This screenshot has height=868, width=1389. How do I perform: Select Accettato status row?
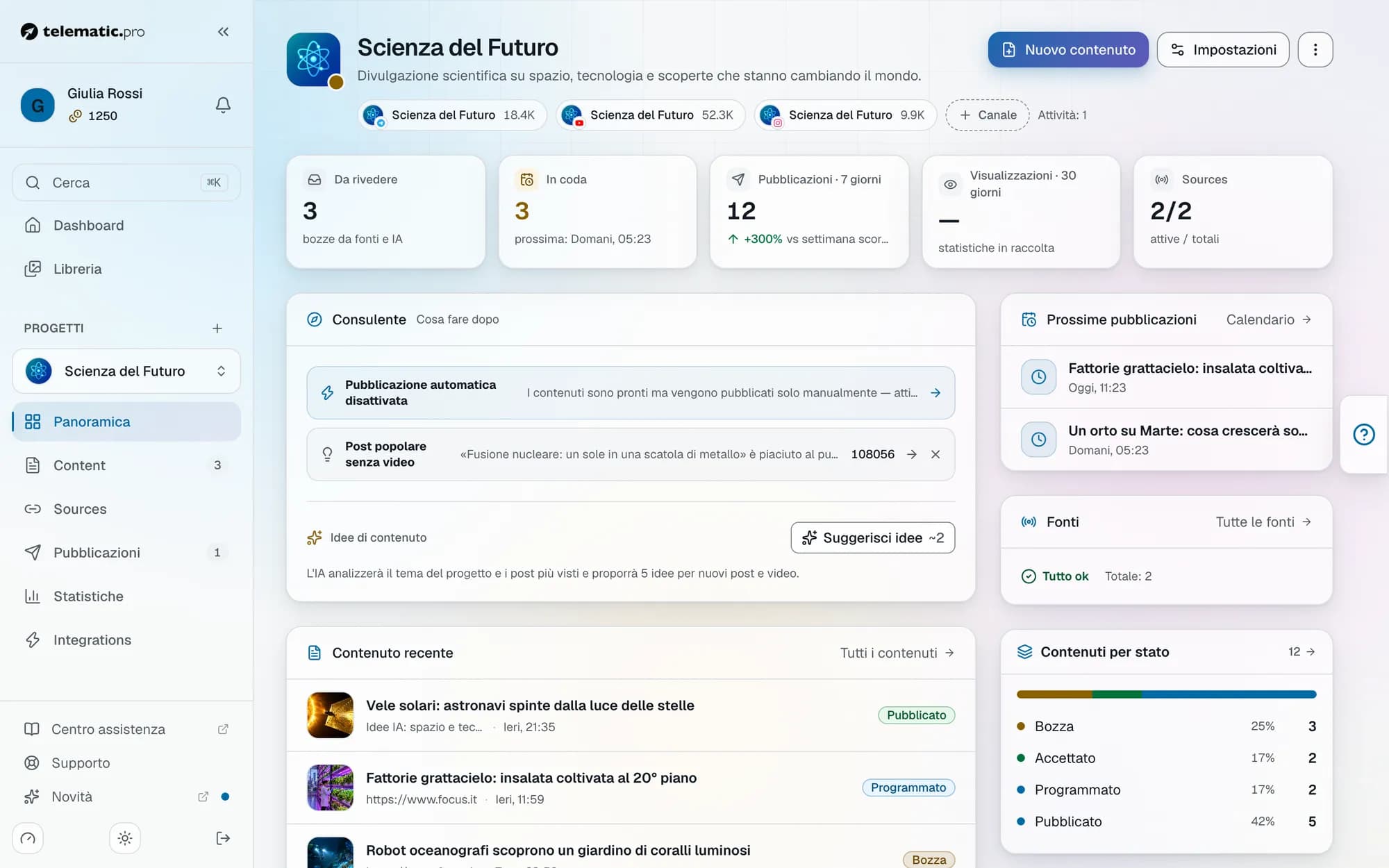[x=1166, y=758]
